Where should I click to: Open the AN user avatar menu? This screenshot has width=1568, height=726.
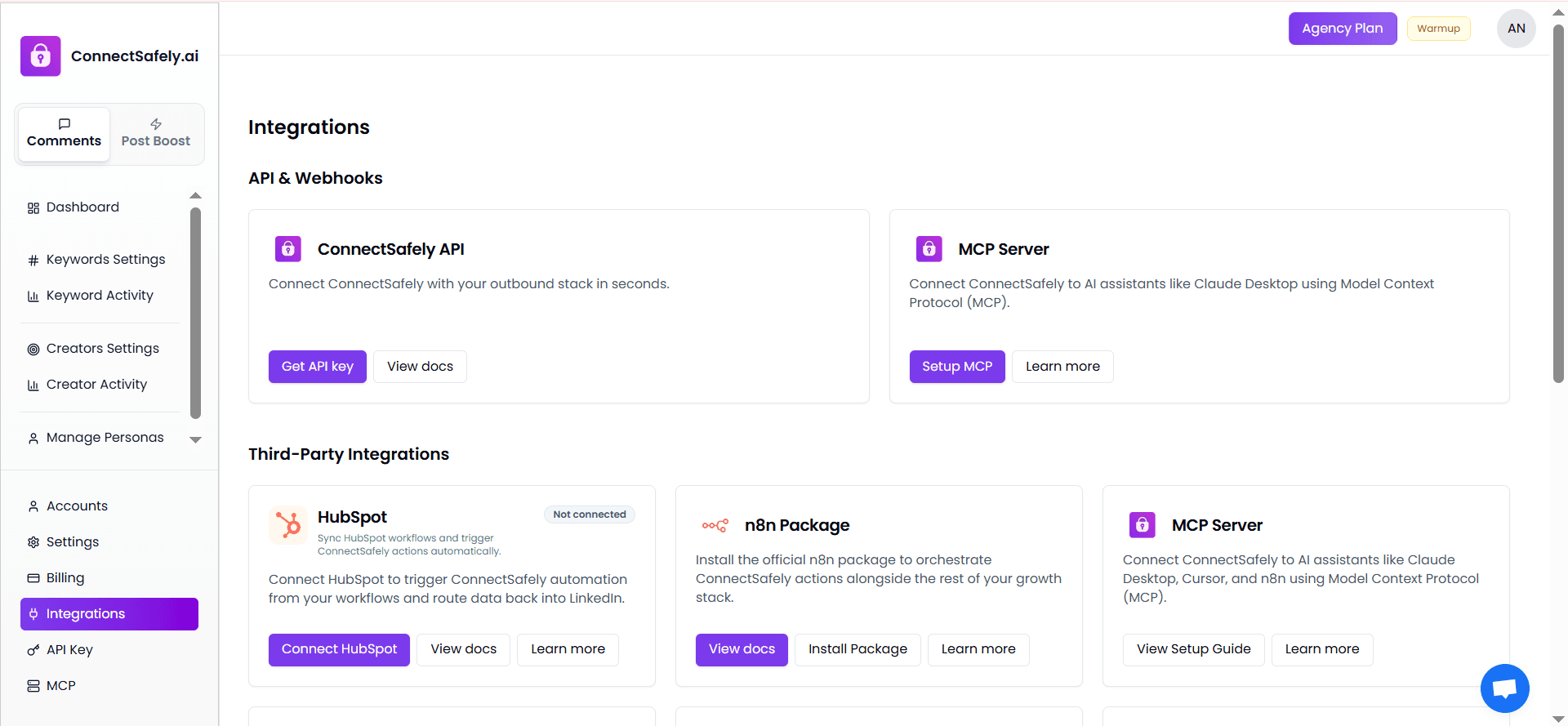(1517, 29)
